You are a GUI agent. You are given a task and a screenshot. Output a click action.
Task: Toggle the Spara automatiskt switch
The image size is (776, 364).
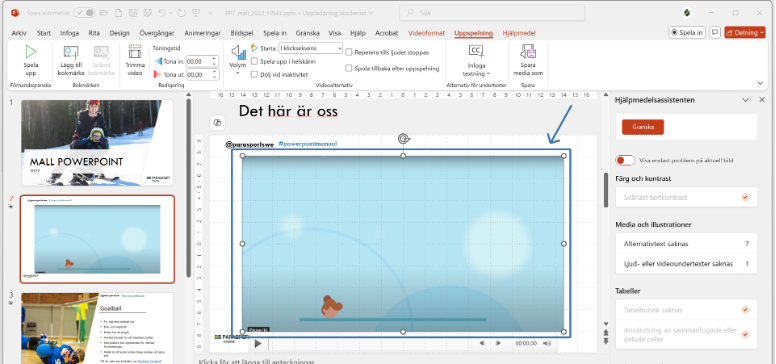point(84,13)
